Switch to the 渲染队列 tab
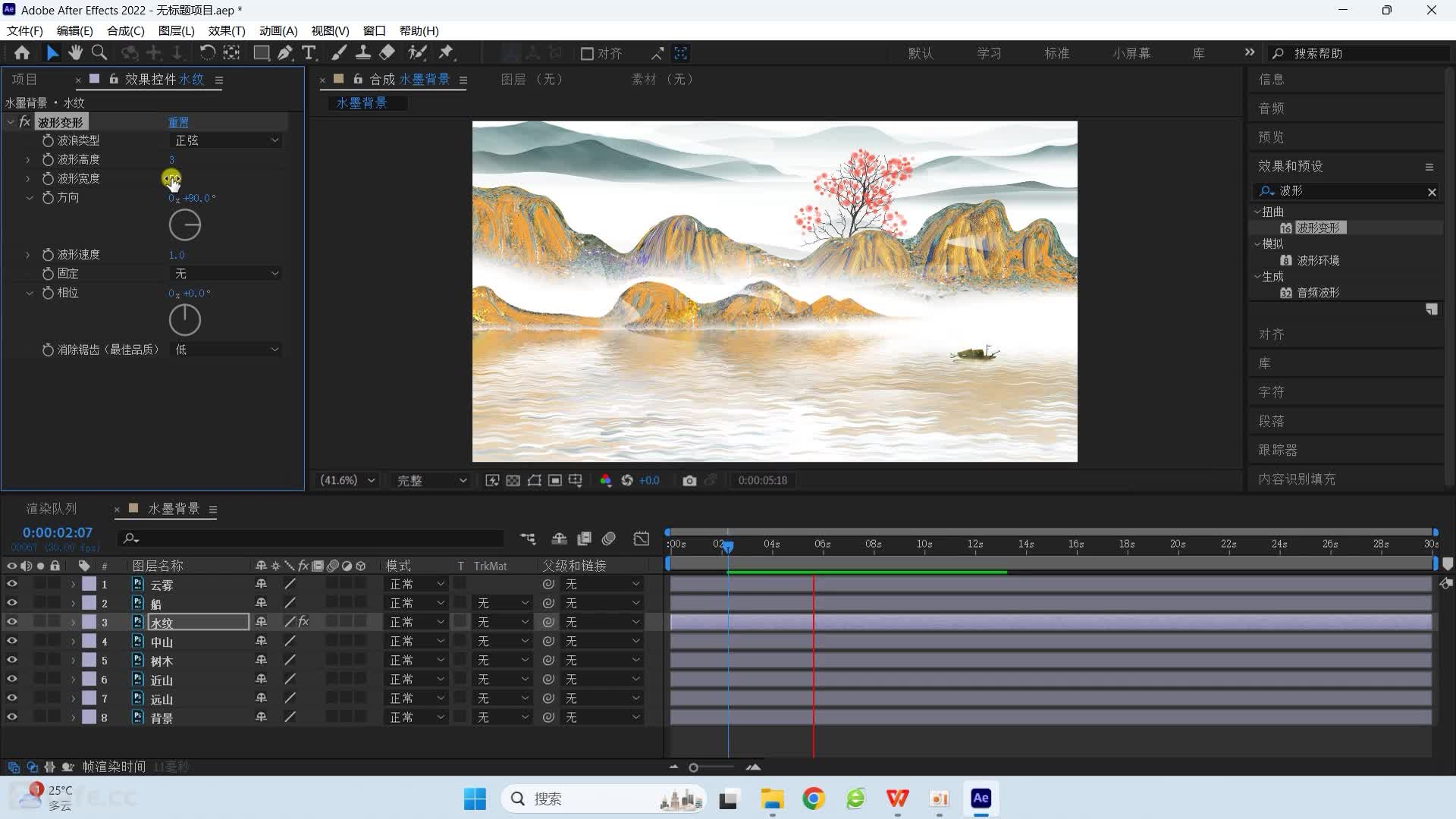The width and height of the screenshot is (1456, 819). 52,509
